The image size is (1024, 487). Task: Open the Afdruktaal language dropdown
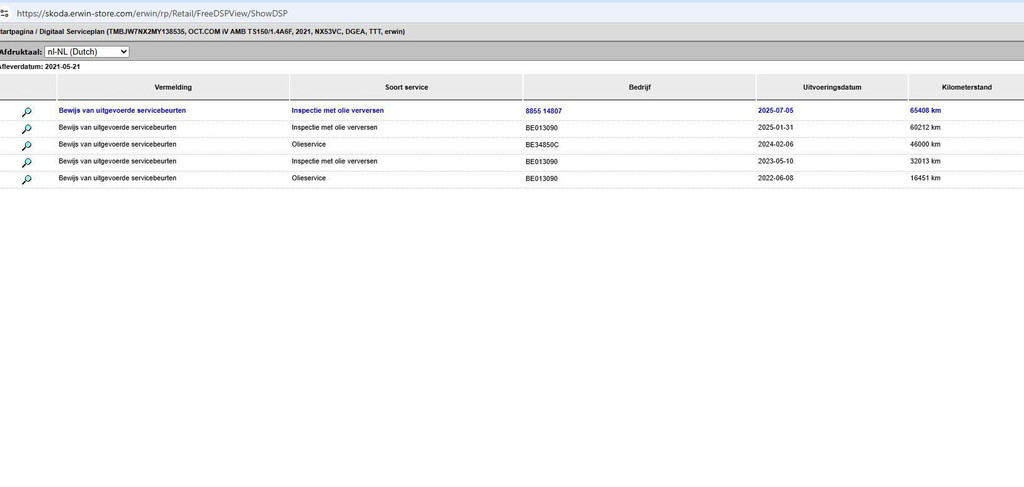point(87,51)
